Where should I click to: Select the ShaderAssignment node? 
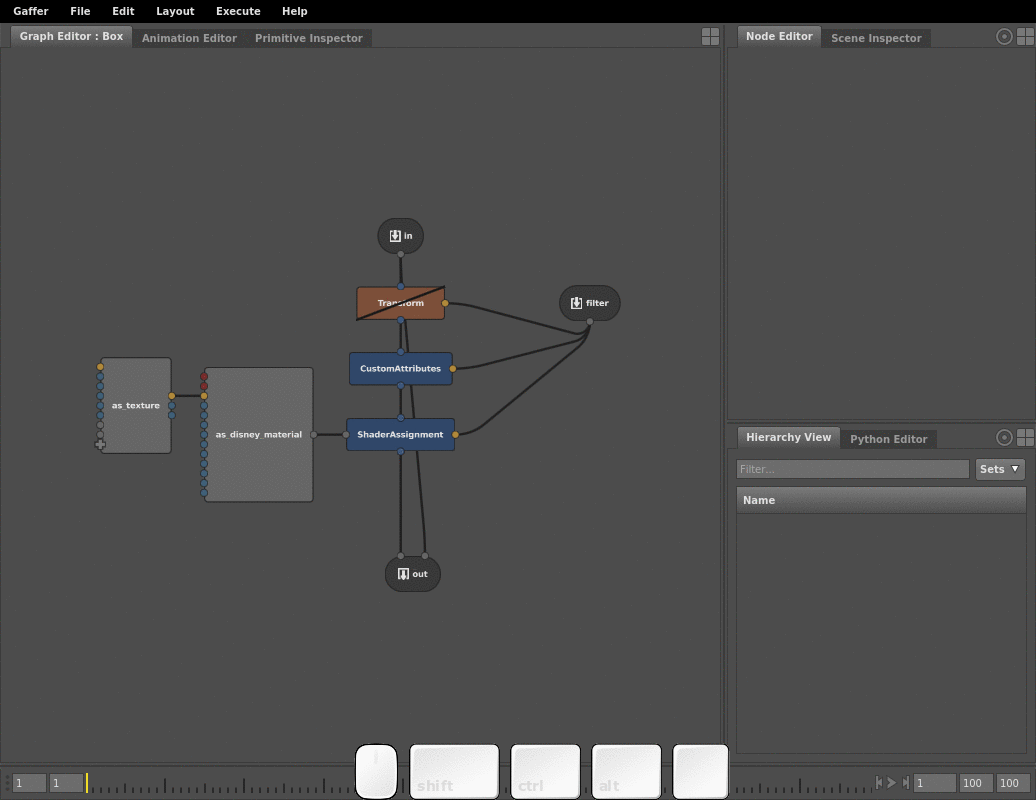(x=400, y=435)
